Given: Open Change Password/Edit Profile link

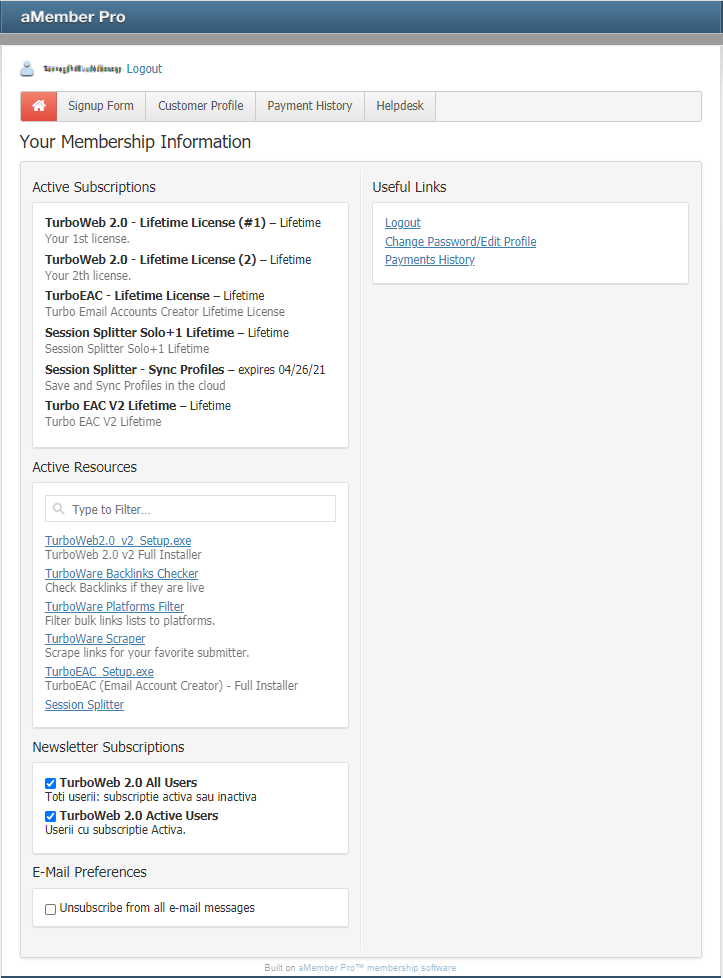Looking at the screenshot, I should pyautogui.click(x=460, y=241).
